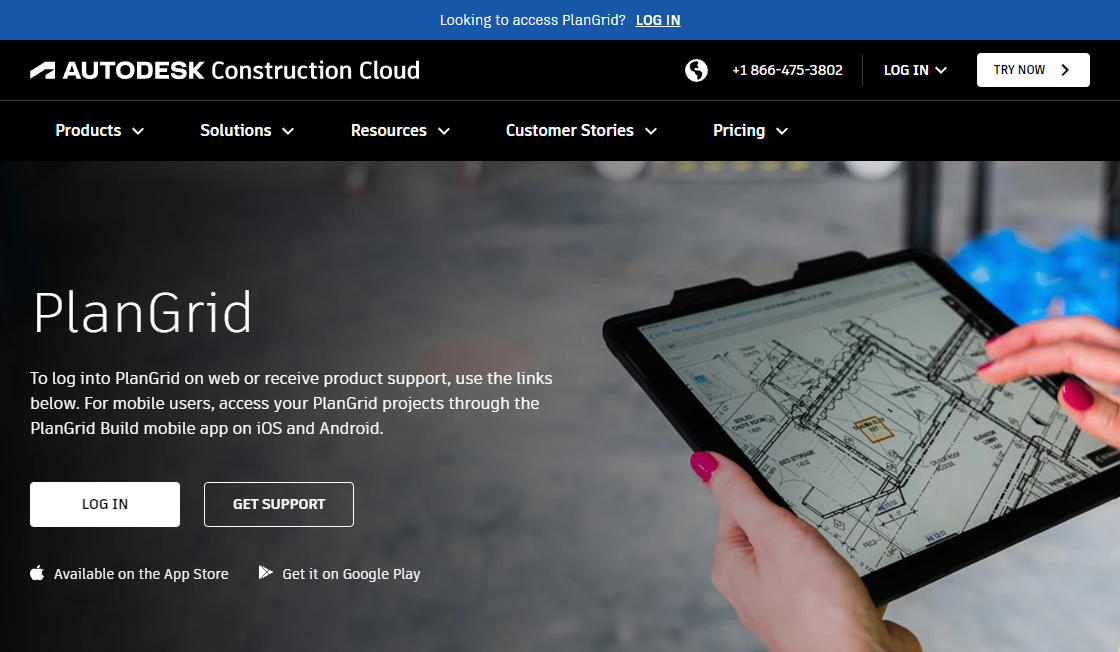Click the Construction Cloud wordmark

pyautogui.click(x=315, y=70)
